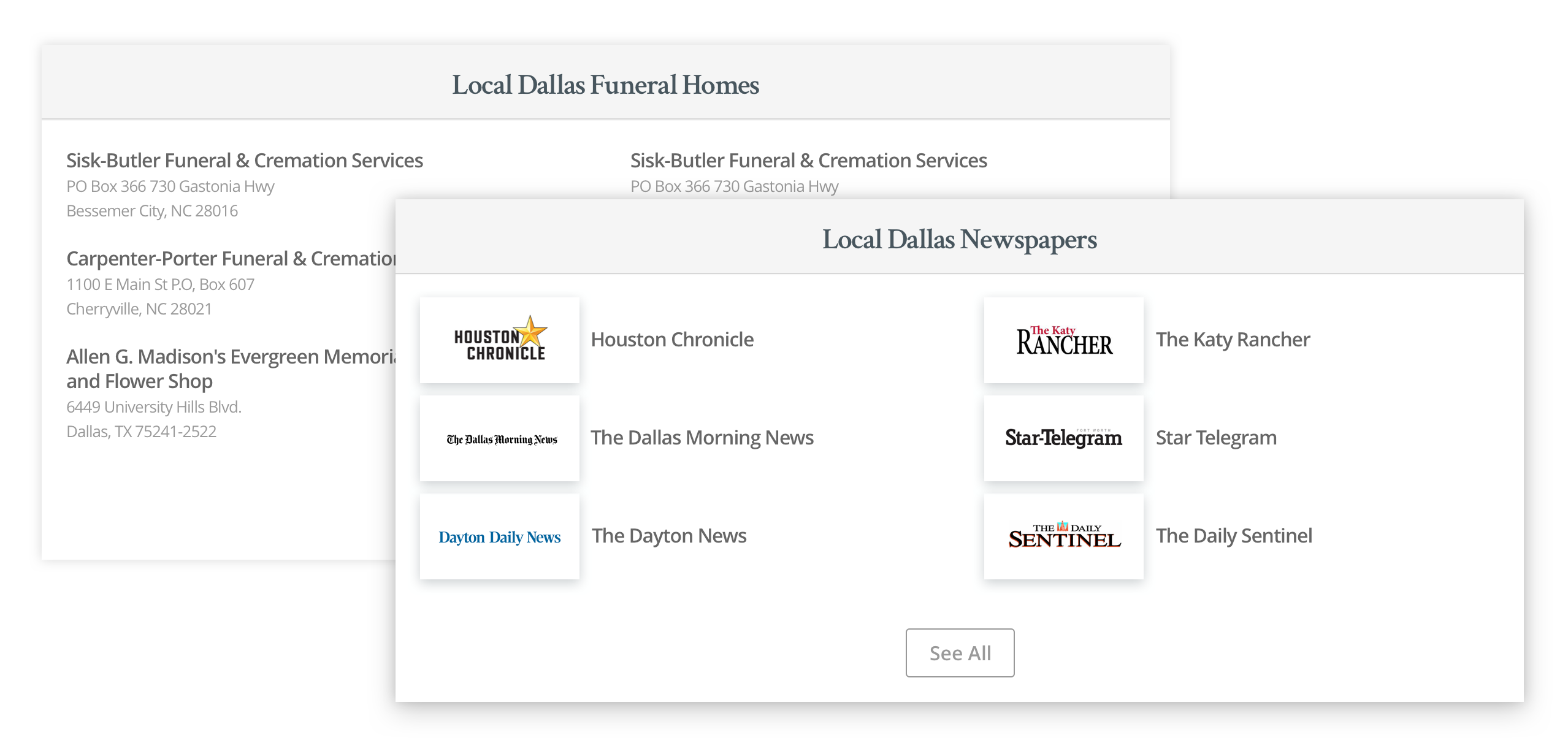Select The Dallas Morning News logo thumbnail
Screen dimensions: 1568x751
499,438
